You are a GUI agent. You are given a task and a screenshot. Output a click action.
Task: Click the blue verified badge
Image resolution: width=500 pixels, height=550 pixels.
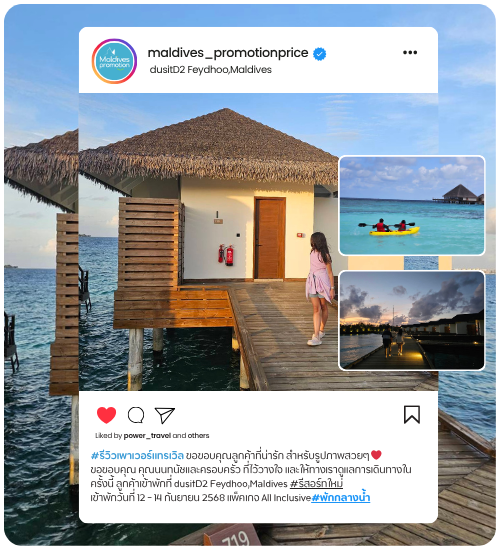tap(319, 54)
